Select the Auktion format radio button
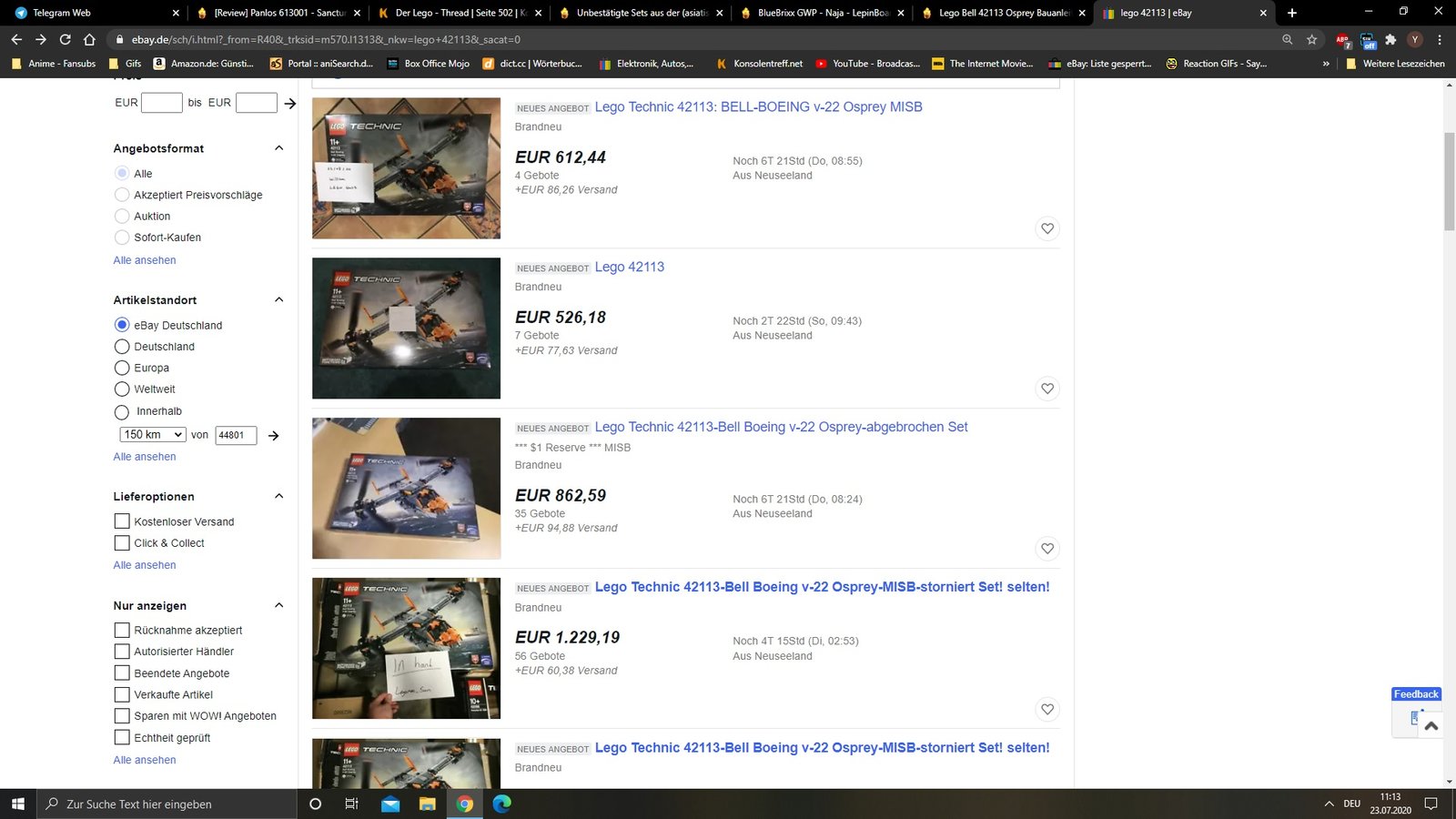 click(122, 216)
